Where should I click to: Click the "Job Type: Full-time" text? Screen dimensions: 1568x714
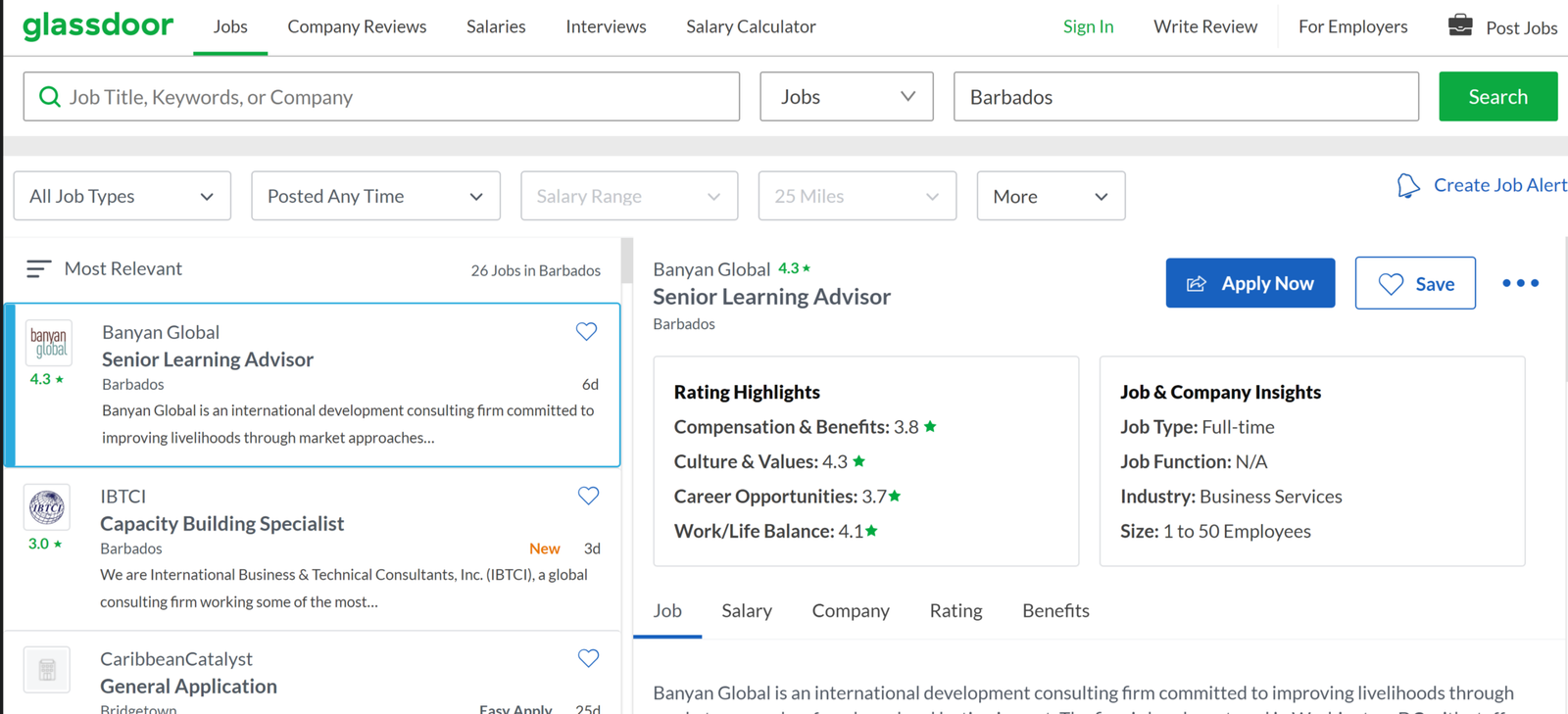[x=1198, y=427]
